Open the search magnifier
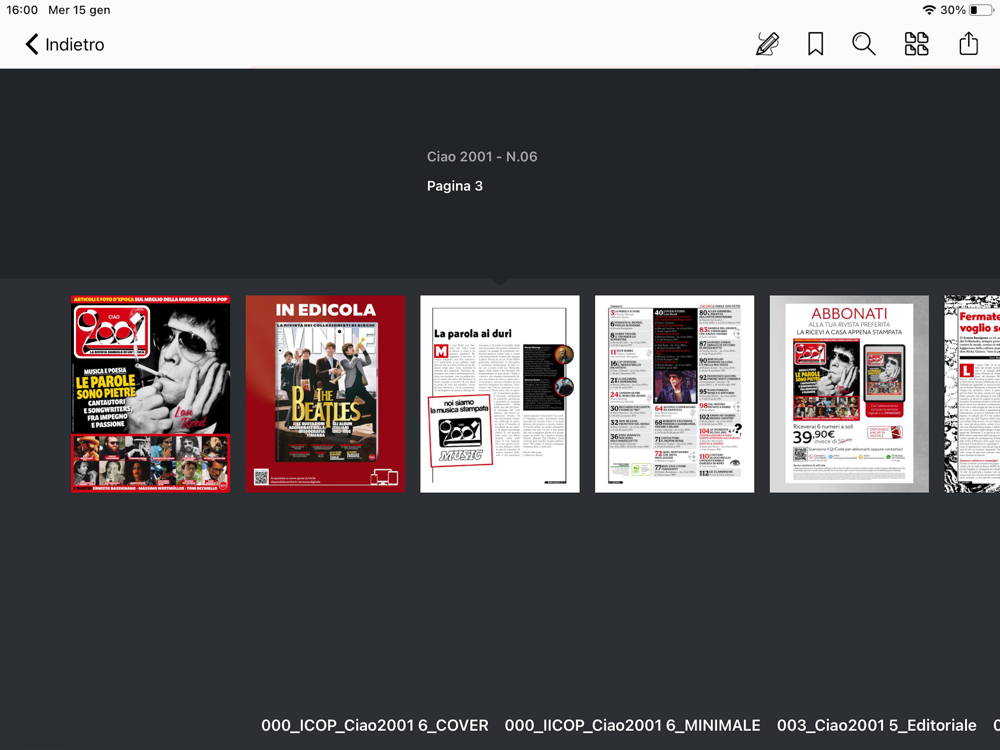Image resolution: width=1000 pixels, height=750 pixels. point(864,44)
